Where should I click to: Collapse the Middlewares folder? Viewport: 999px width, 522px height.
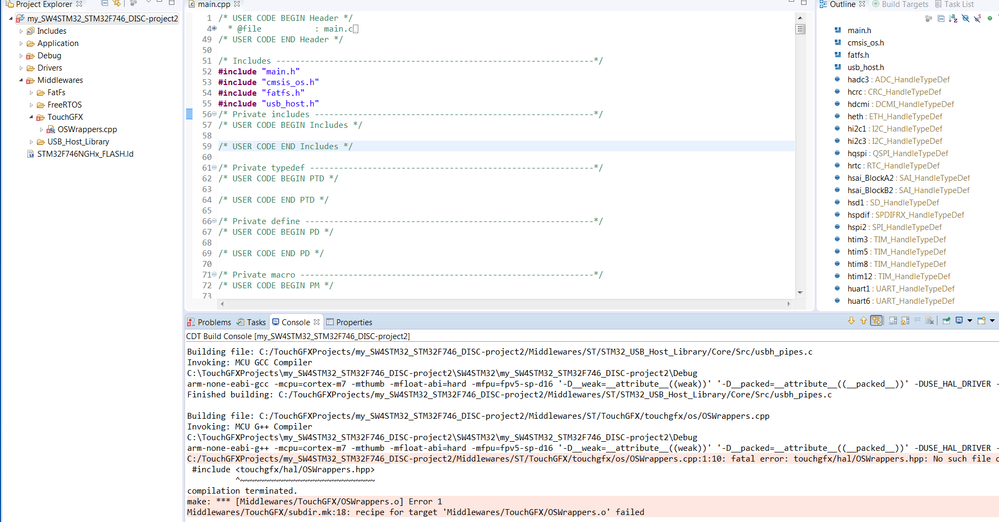21,80
